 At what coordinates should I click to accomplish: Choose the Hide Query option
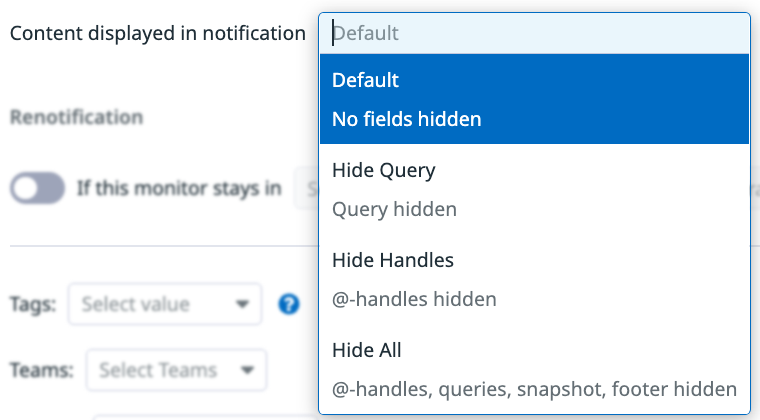[x=534, y=189]
